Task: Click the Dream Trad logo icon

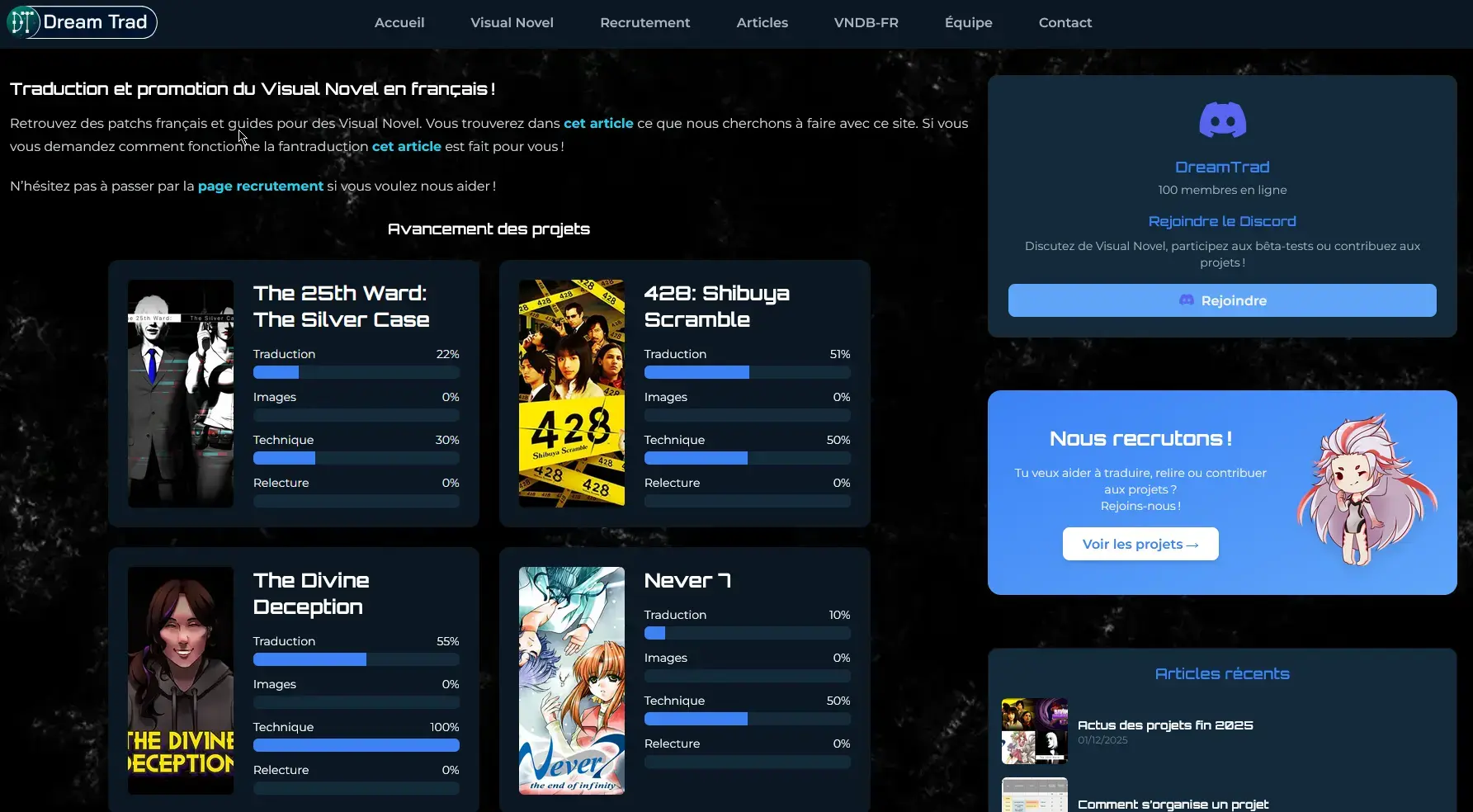Action: [x=23, y=22]
